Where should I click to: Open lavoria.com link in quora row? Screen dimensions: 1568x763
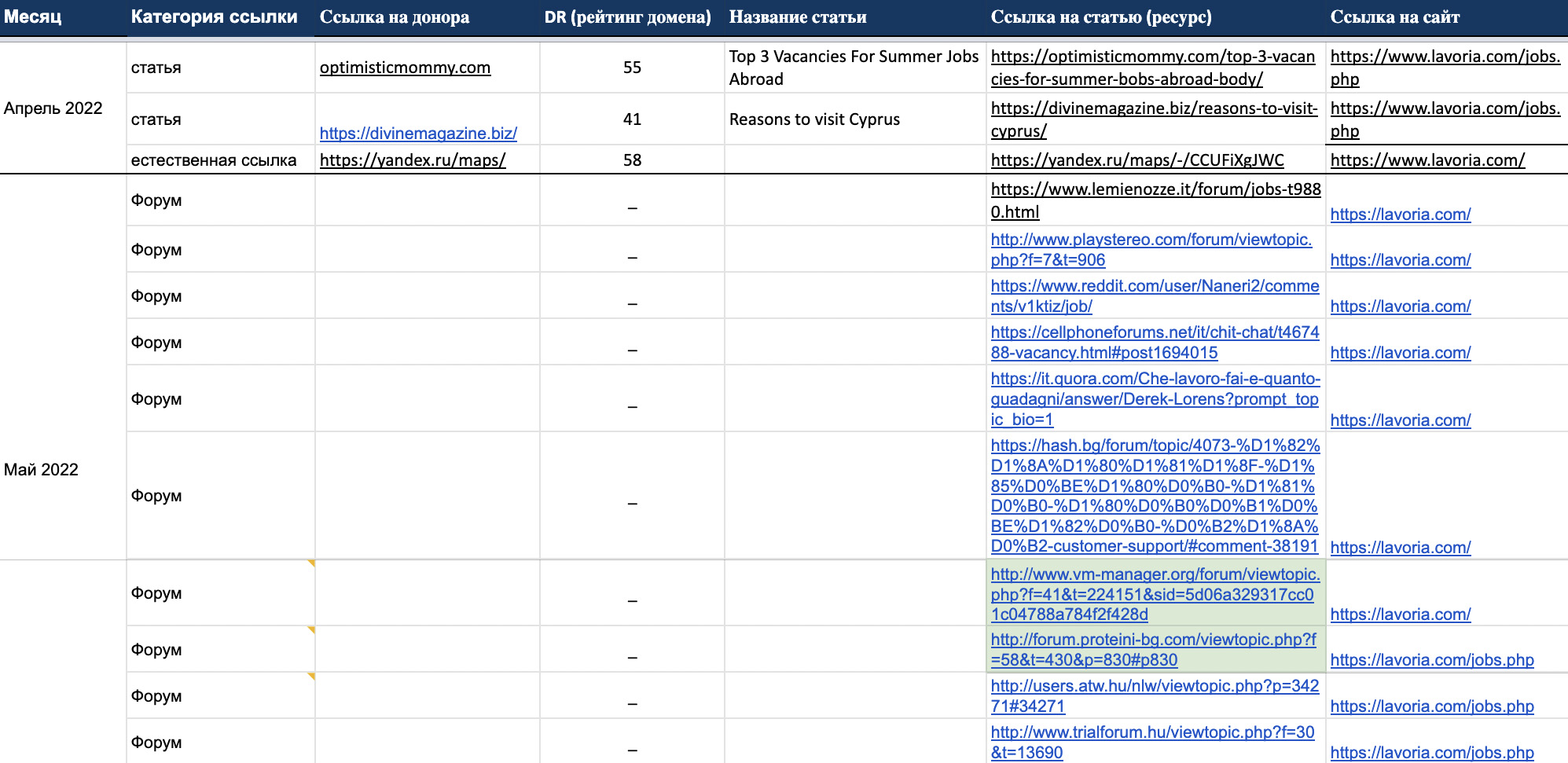click(1401, 420)
